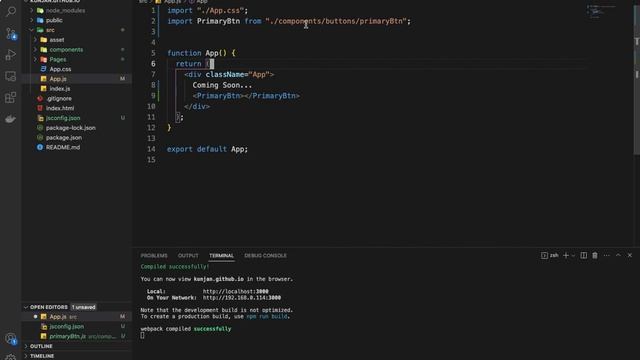Open index.js in the explorer
The image size is (640, 360).
77,89
